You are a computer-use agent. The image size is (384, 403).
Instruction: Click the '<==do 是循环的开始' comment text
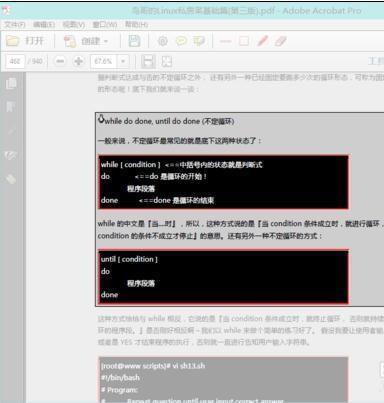(x=171, y=176)
